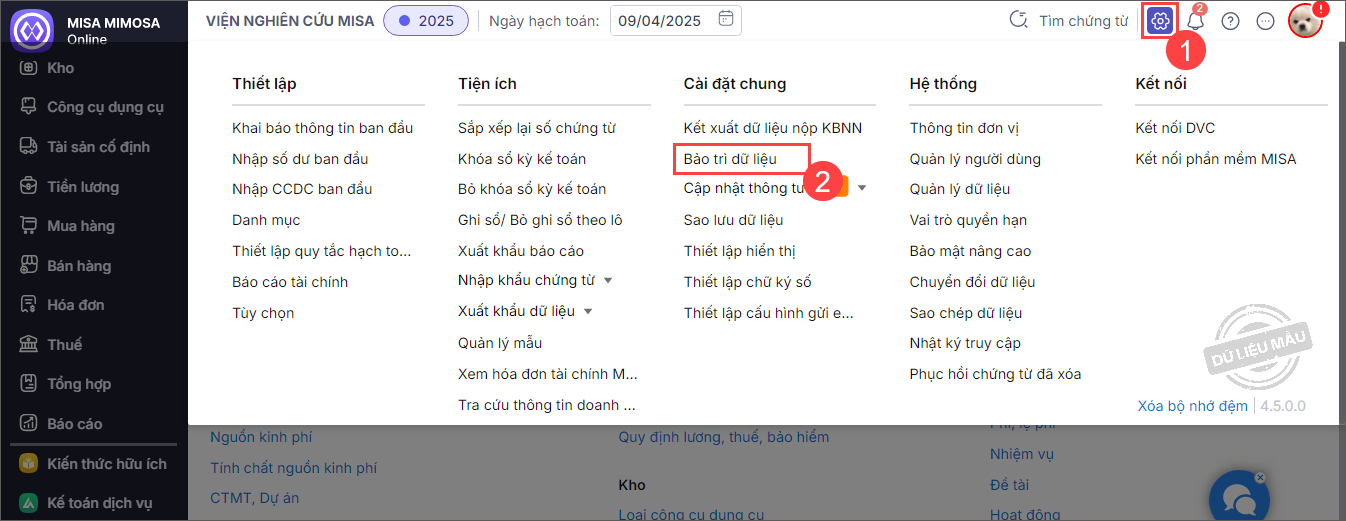This screenshot has width=1346, height=521.
Task: Open Nhập số dư ban đầu
Action: [300, 159]
